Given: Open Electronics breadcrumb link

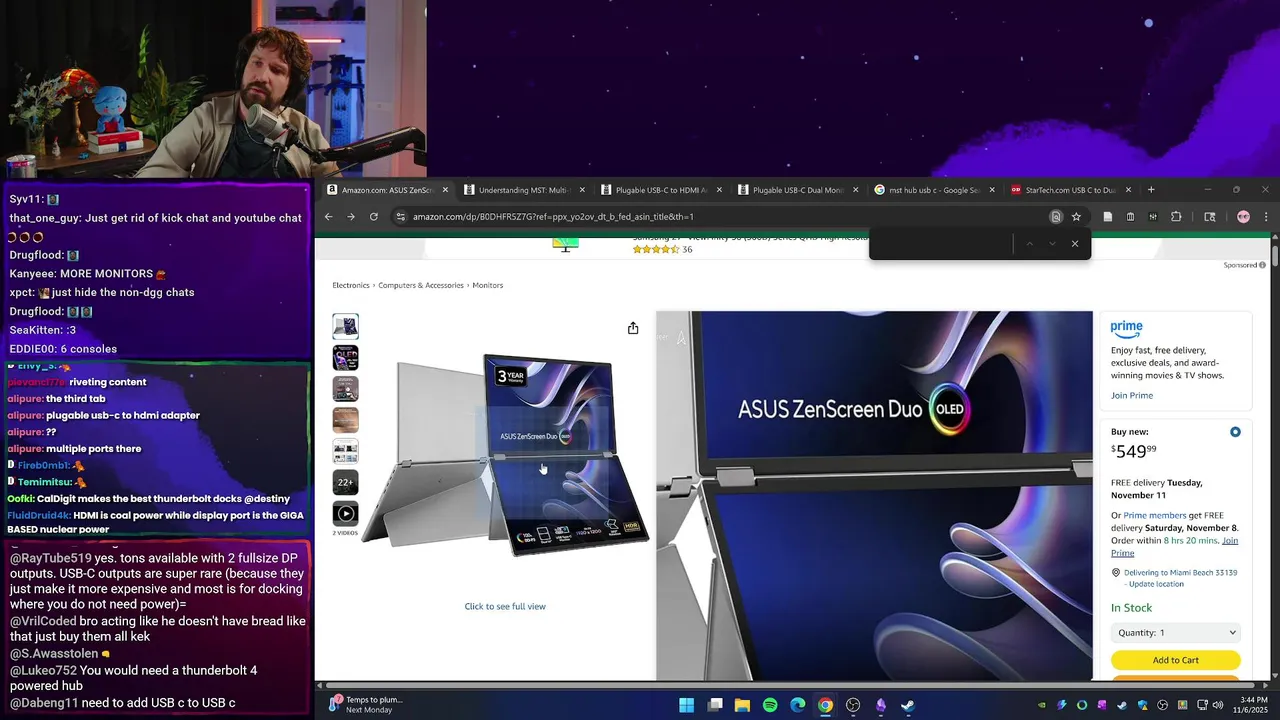Looking at the screenshot, I should coord(351,285).
